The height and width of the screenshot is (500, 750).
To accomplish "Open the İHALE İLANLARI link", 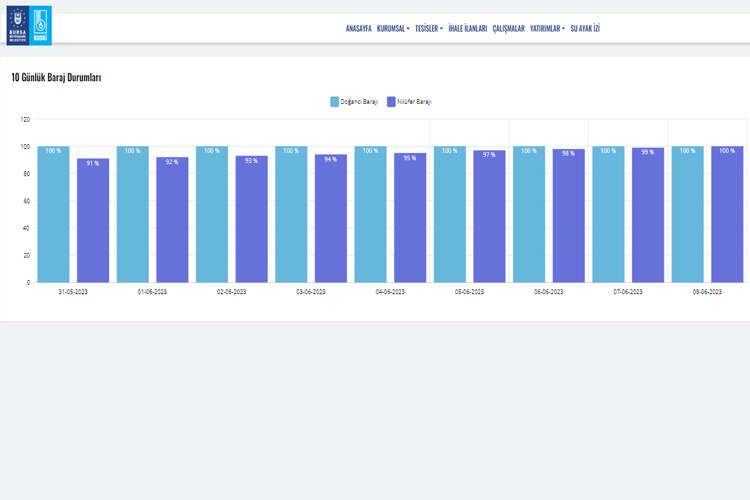I will (x=468, y=29).
